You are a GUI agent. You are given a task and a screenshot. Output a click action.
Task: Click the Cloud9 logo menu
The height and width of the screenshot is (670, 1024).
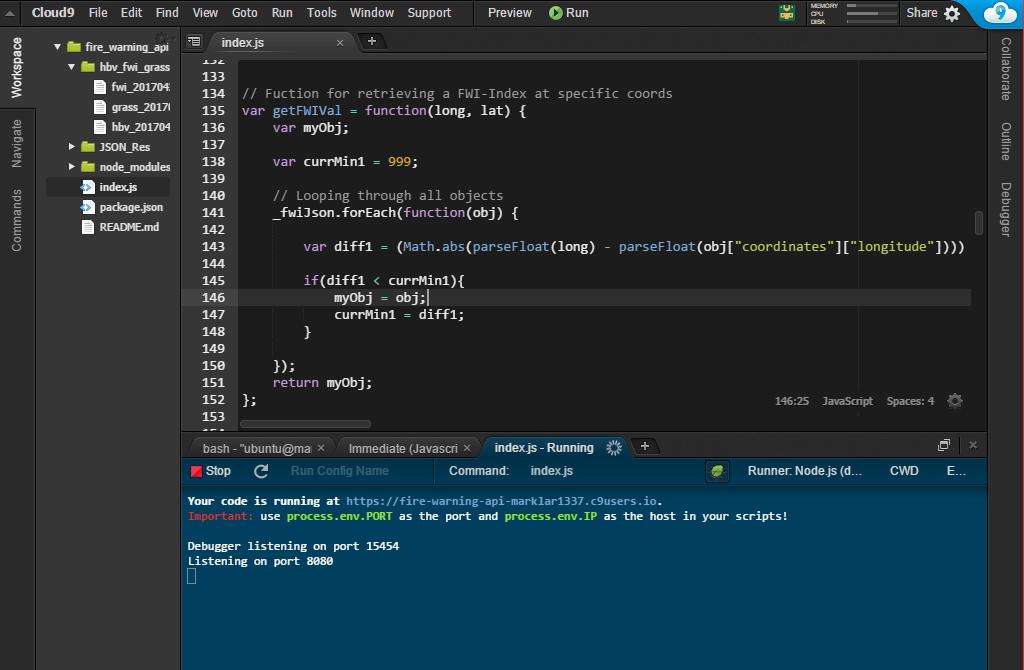tap(53, 12)
